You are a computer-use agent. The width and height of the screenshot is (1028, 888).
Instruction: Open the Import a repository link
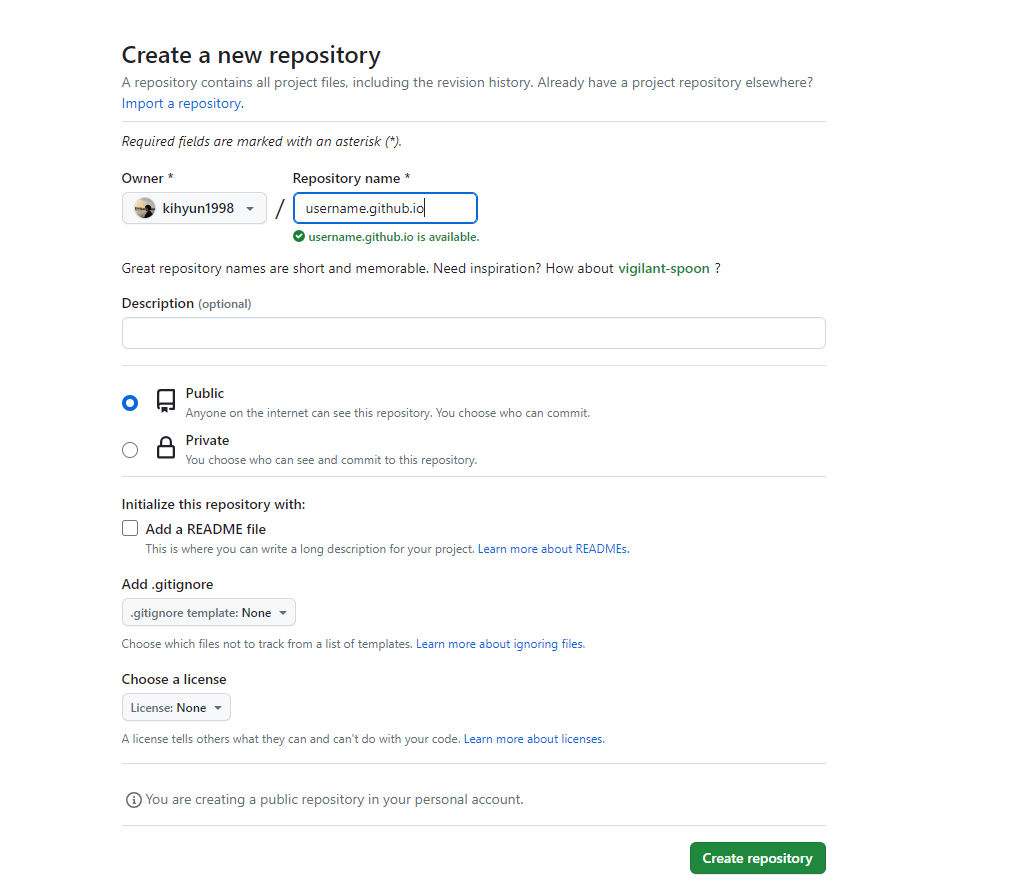tap(182, 104)
